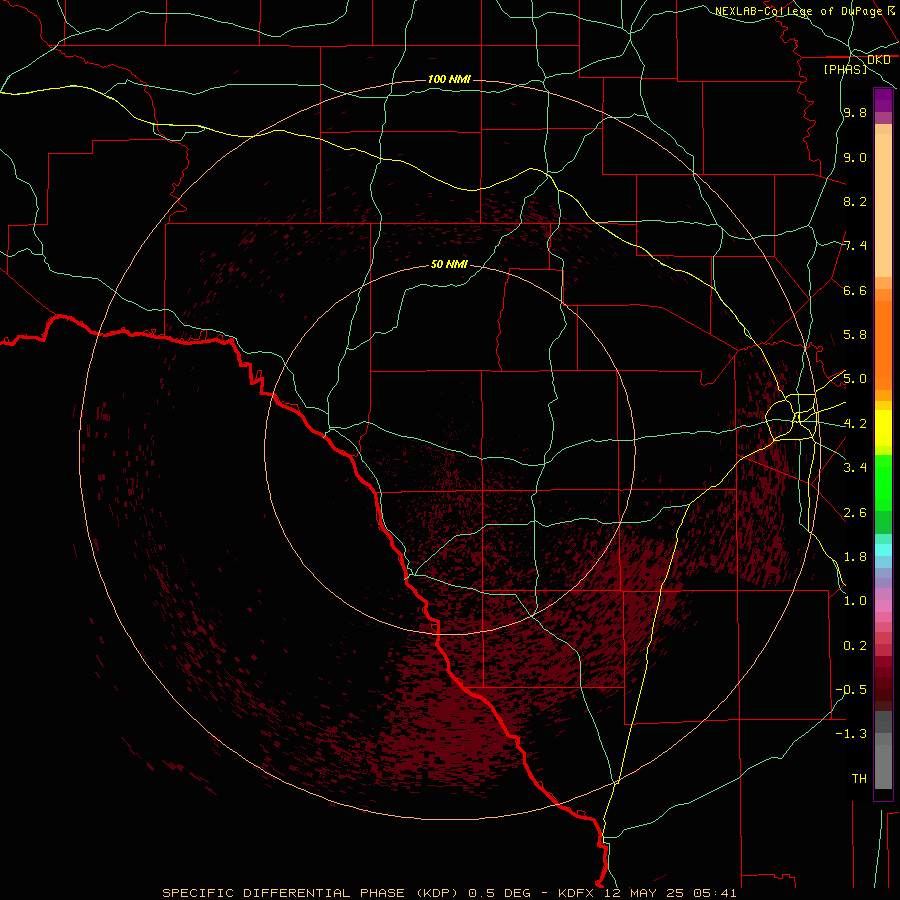Screen dimensions: 900x900
Task: Click the KDP product caption at the bottom
Action: 449,893
